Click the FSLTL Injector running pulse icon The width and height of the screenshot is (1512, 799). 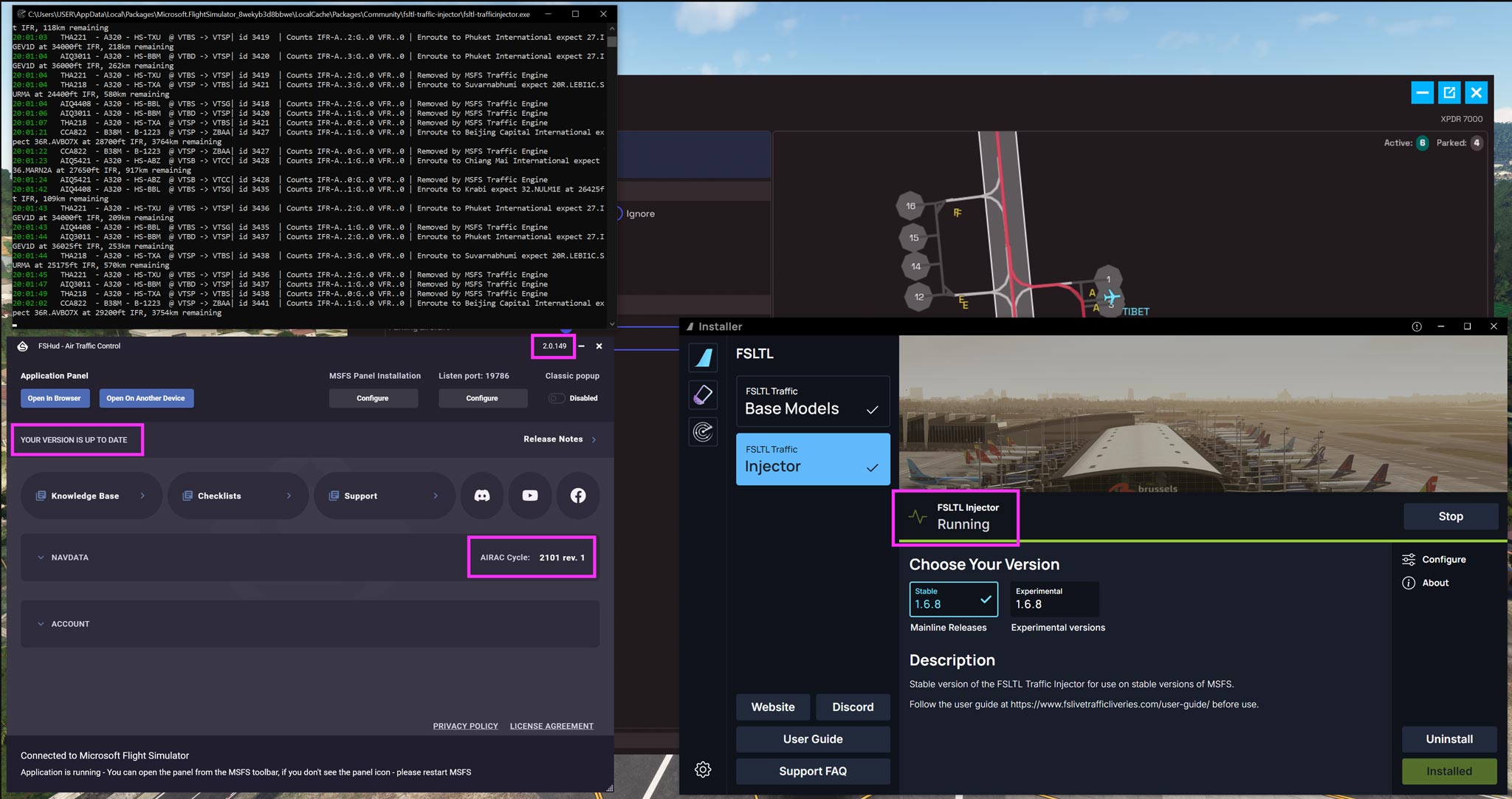pos(918,517)
